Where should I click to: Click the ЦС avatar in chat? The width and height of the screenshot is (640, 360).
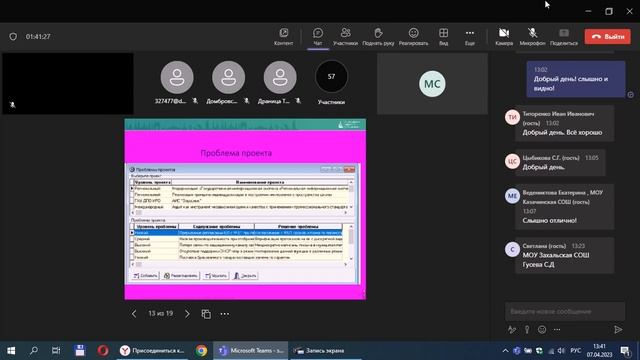pyautogui.click(x=512, y=161)
